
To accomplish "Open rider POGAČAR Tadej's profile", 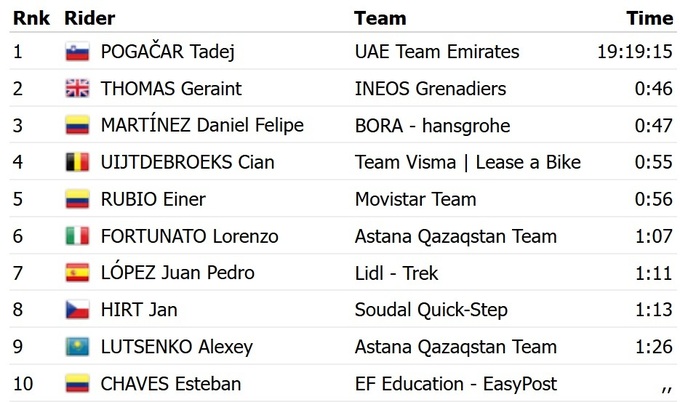I will (x=168, y=52).
